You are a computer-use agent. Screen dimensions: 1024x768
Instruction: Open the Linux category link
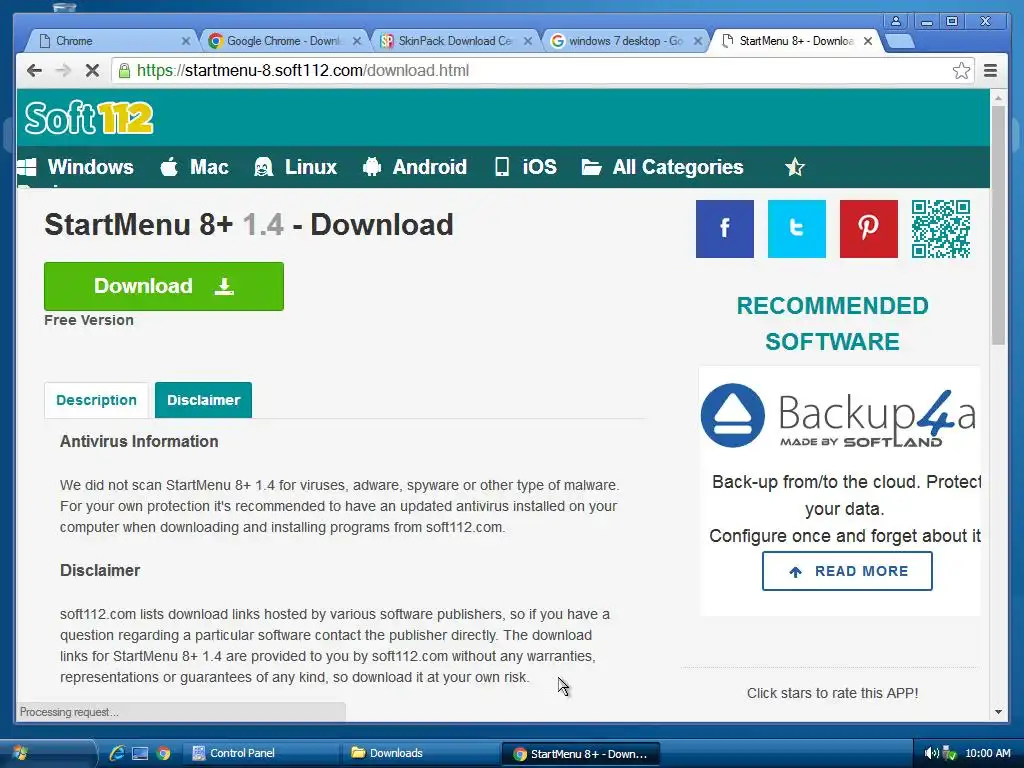[310, 167]
